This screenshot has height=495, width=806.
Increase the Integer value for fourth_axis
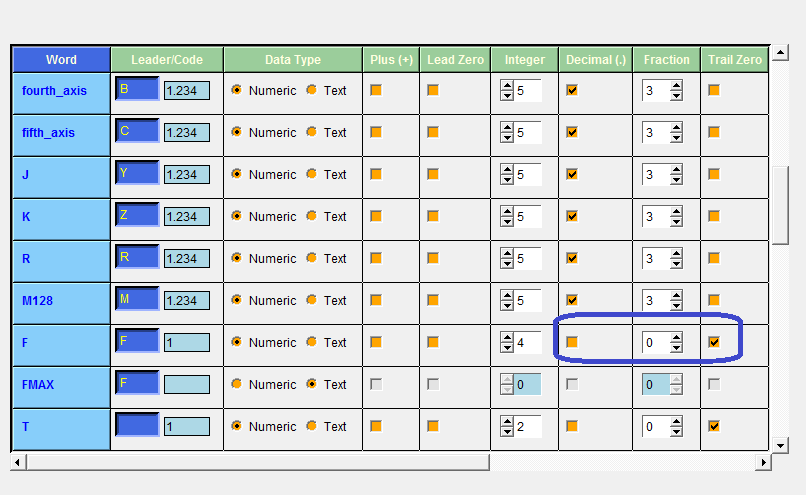coord(507,86)
